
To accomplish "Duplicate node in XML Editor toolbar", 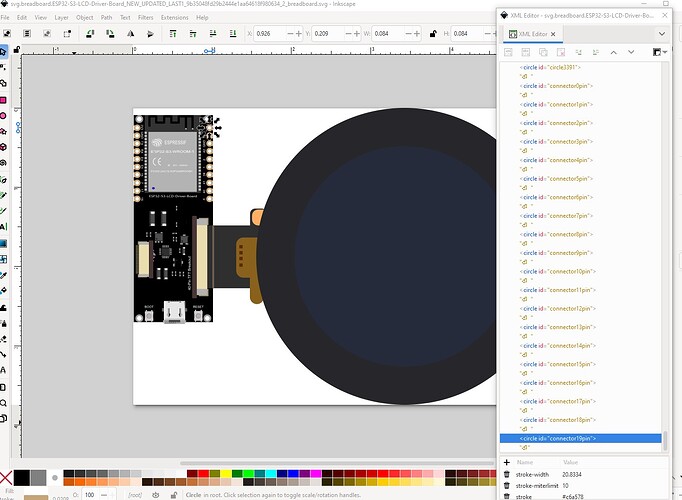I will coord(545,52).
